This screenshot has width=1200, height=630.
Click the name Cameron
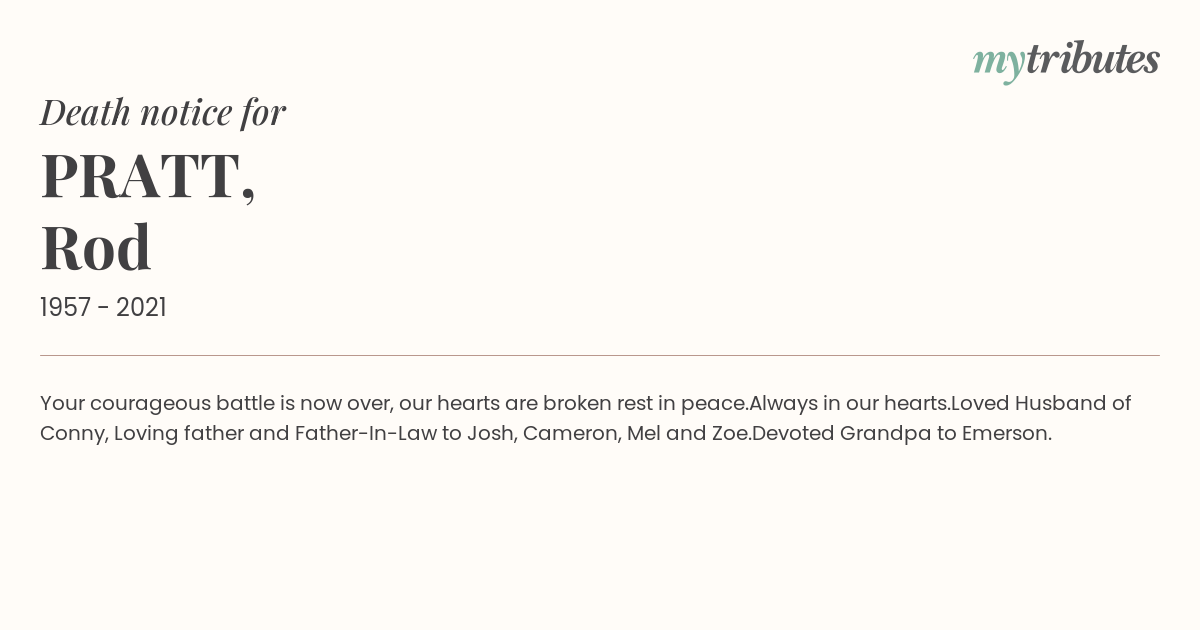click(x=569, y=434)
